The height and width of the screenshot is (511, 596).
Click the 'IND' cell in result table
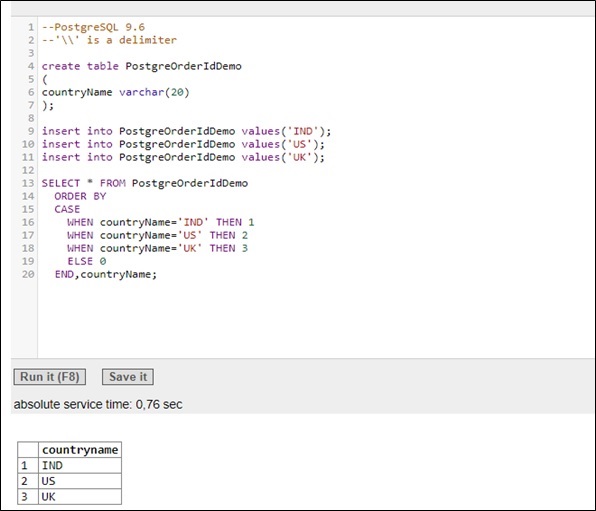pos(80,465)
